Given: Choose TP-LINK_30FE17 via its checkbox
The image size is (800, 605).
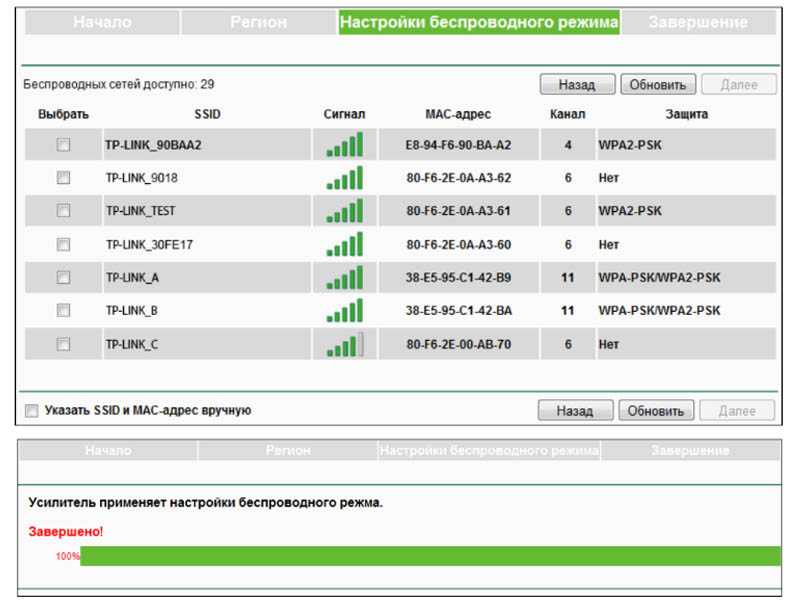Looking at the screenshot, I should 63,244.
